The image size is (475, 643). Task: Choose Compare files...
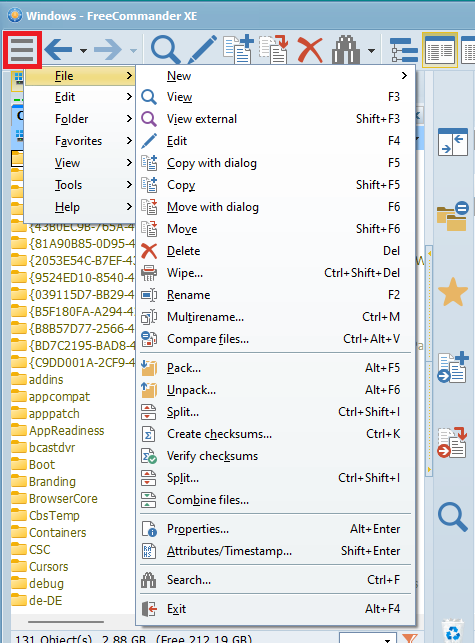point(275,339)
